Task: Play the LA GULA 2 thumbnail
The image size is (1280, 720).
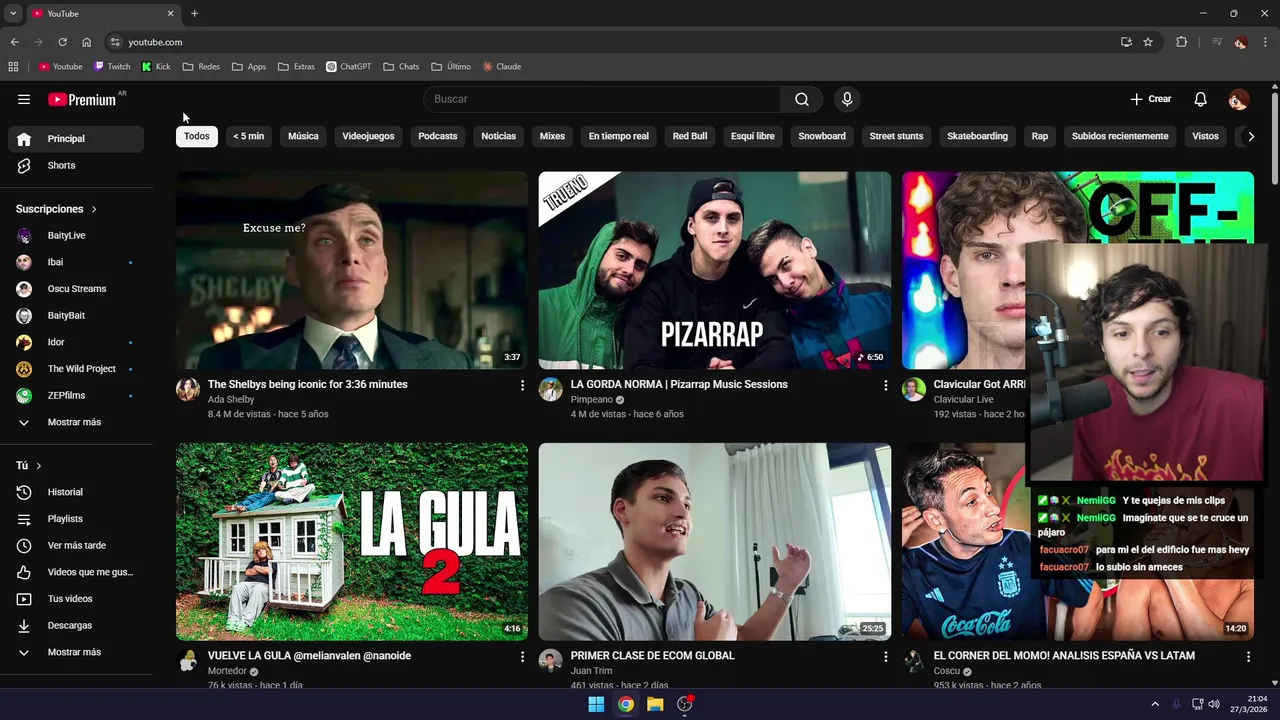Action: [x=352, y=541]
